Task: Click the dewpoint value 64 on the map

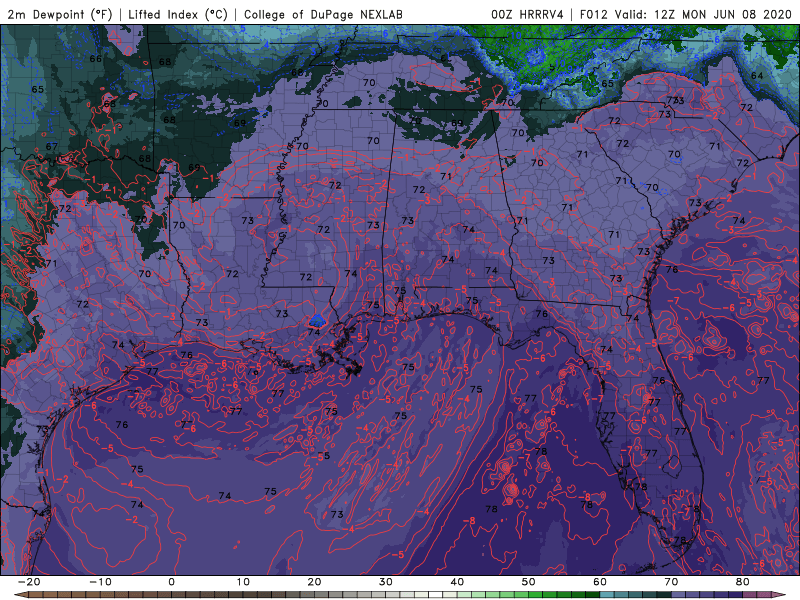Action: [x=757, y=76]
